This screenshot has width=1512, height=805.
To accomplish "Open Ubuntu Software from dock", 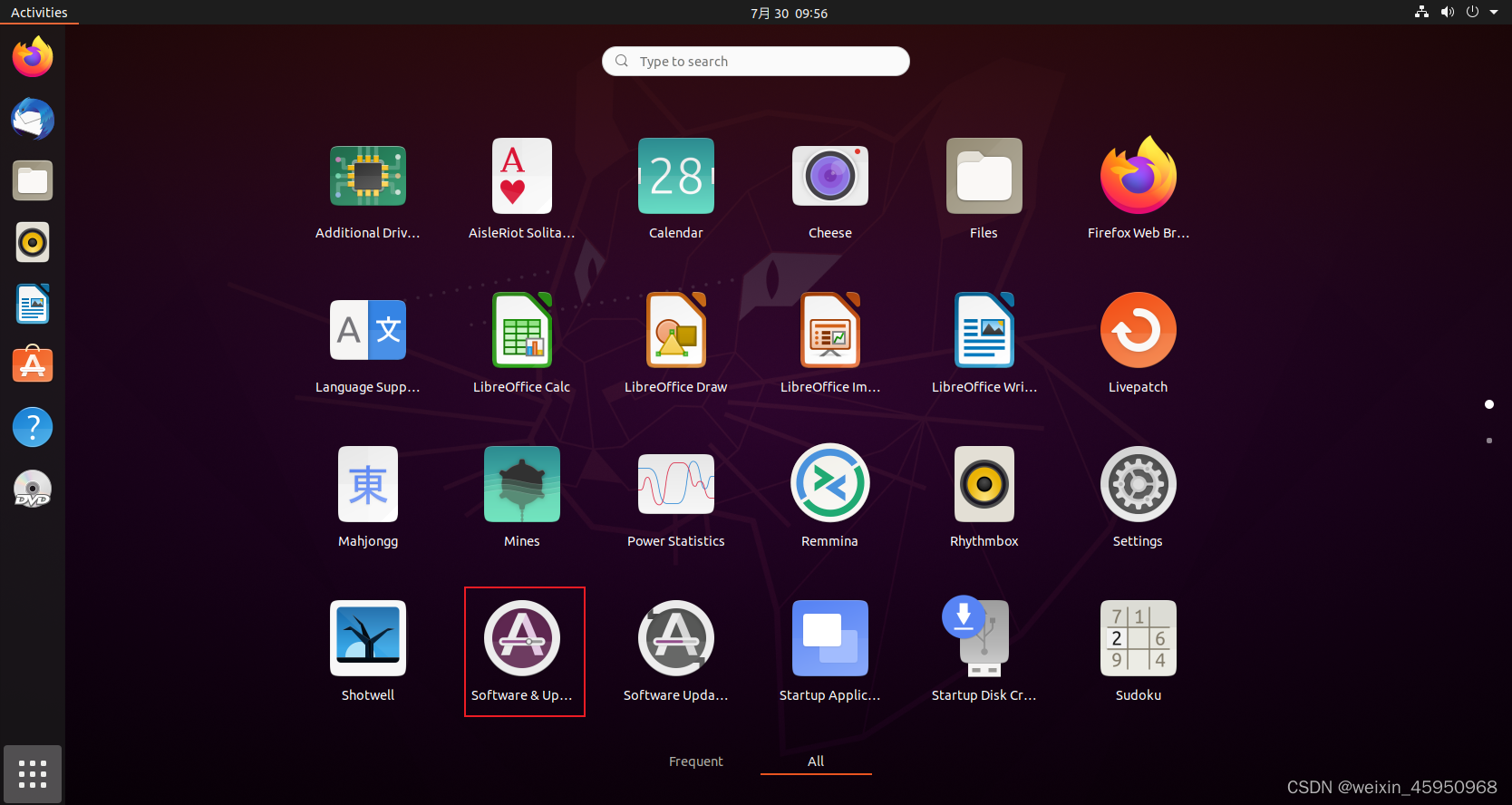I will (x=33, y=365).
